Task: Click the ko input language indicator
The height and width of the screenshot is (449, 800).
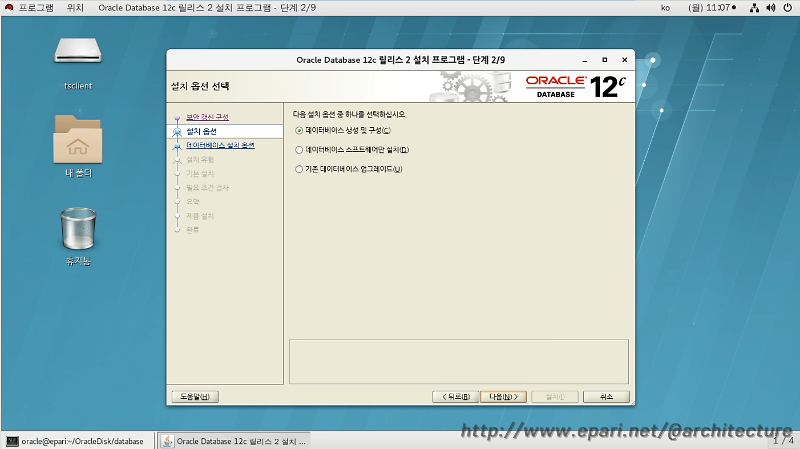Action: click(665, 8)
